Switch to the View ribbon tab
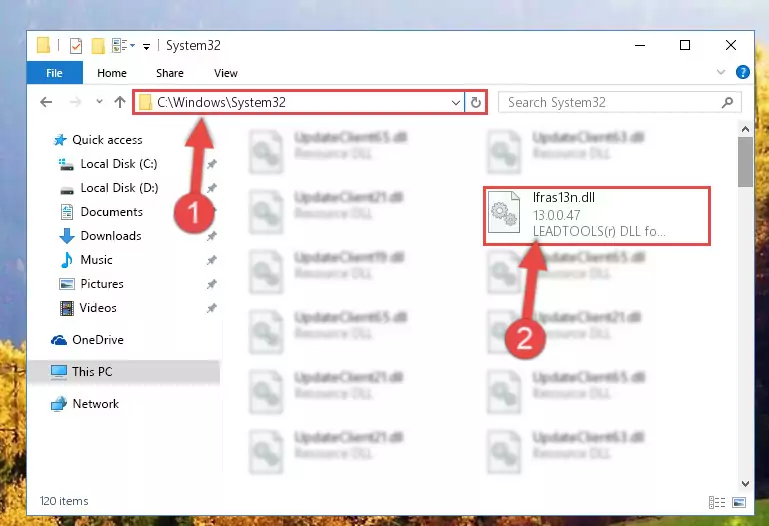Image resolution: width=769 pixels, height=526 pixels. pyautogui.click(x=226, y=73)
